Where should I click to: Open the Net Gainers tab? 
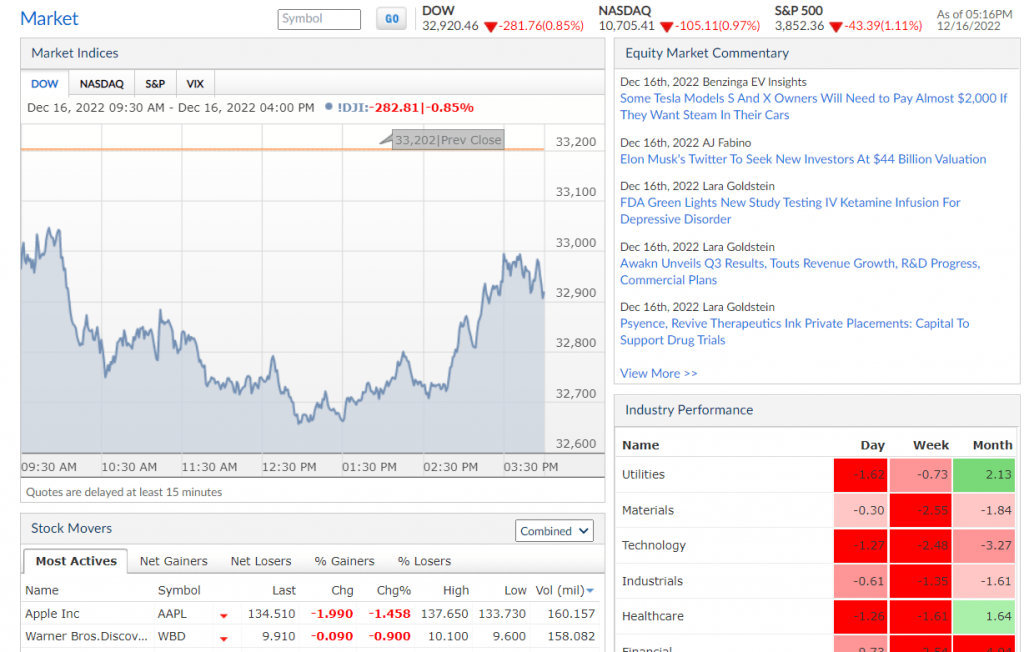pos(174,561)
